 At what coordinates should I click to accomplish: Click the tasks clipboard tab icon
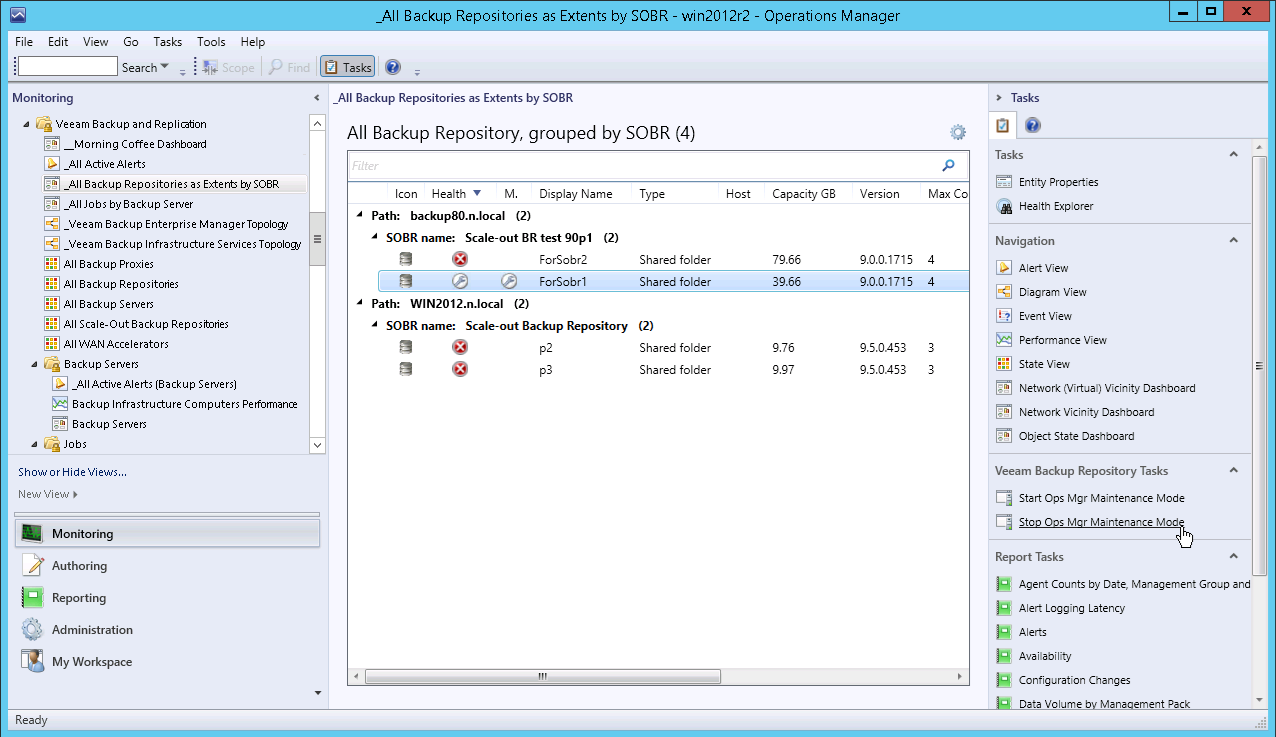coord(1004,126)
